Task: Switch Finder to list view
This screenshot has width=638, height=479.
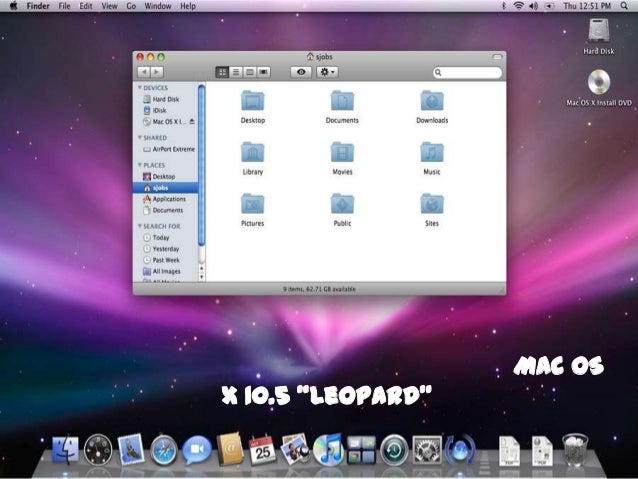Action: click(x=236, y=72)
